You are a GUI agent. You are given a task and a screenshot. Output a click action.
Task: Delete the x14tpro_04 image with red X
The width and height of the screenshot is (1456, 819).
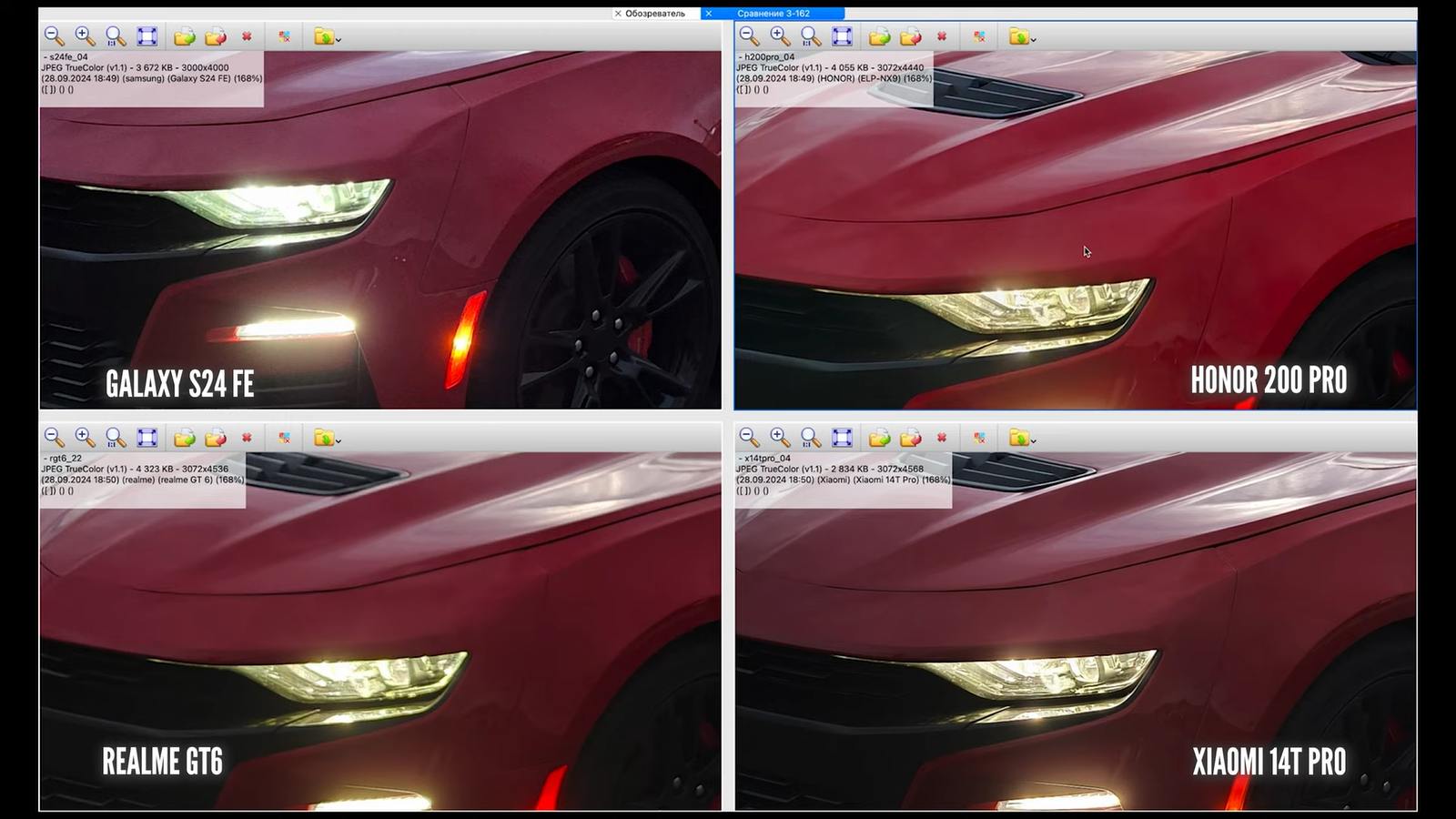pyautogui.click(x=942, y=438)
